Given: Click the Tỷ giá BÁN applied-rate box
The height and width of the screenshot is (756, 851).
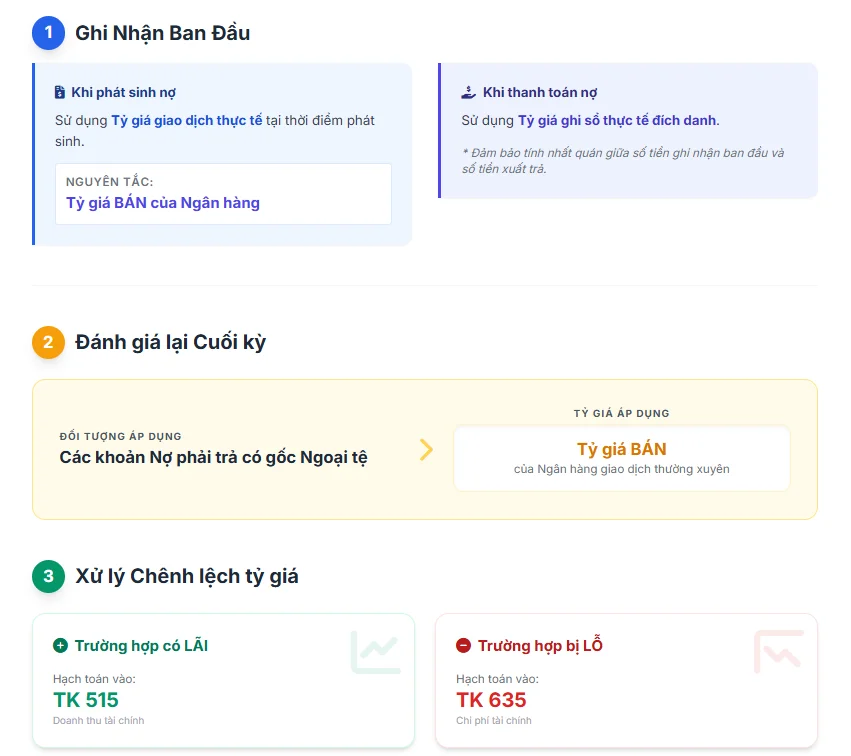Looking at the screenshot, I should pyautogui.click(x=621, y=459).
